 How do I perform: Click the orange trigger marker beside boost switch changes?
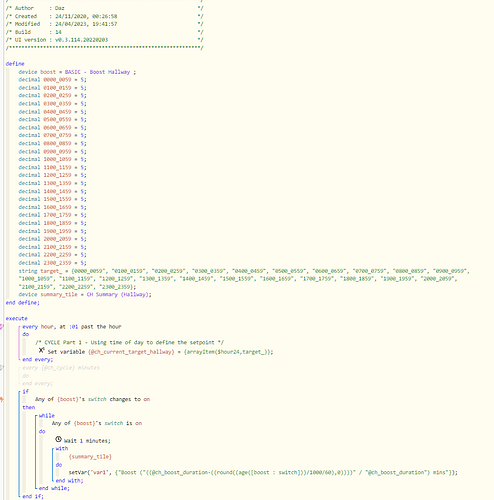point(2,399)
